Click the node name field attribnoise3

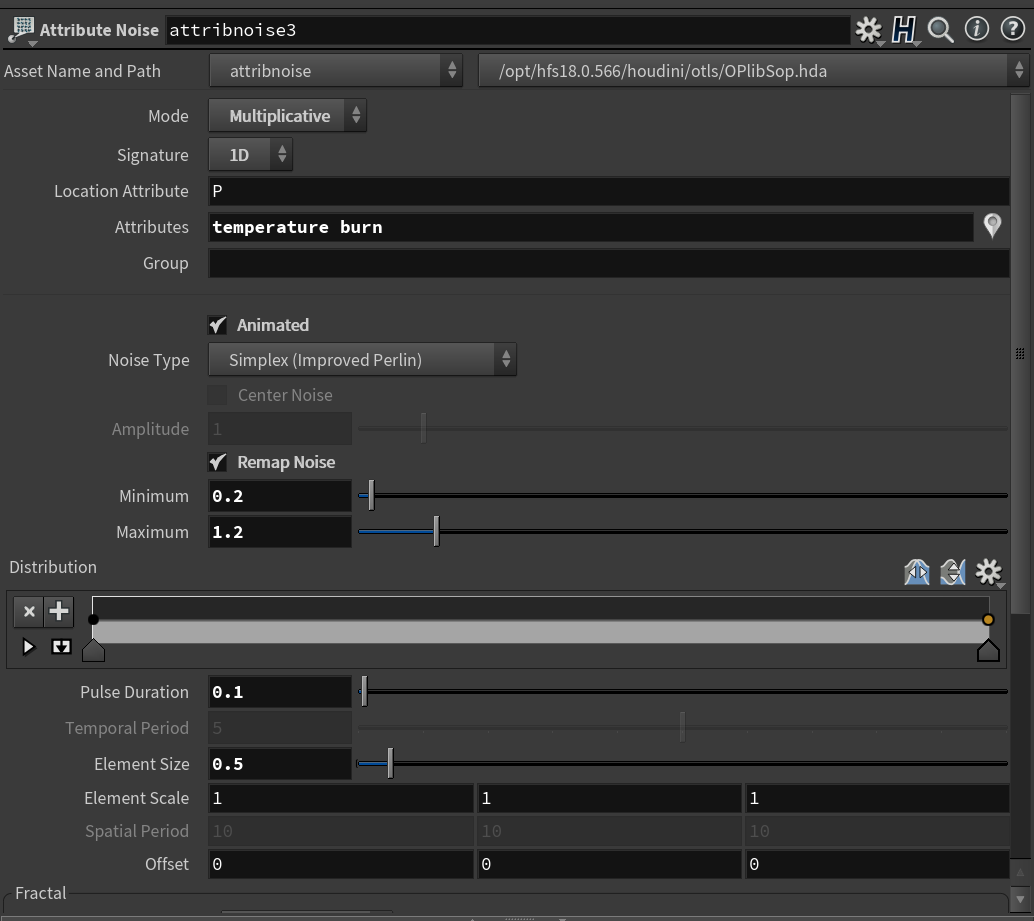508,30
